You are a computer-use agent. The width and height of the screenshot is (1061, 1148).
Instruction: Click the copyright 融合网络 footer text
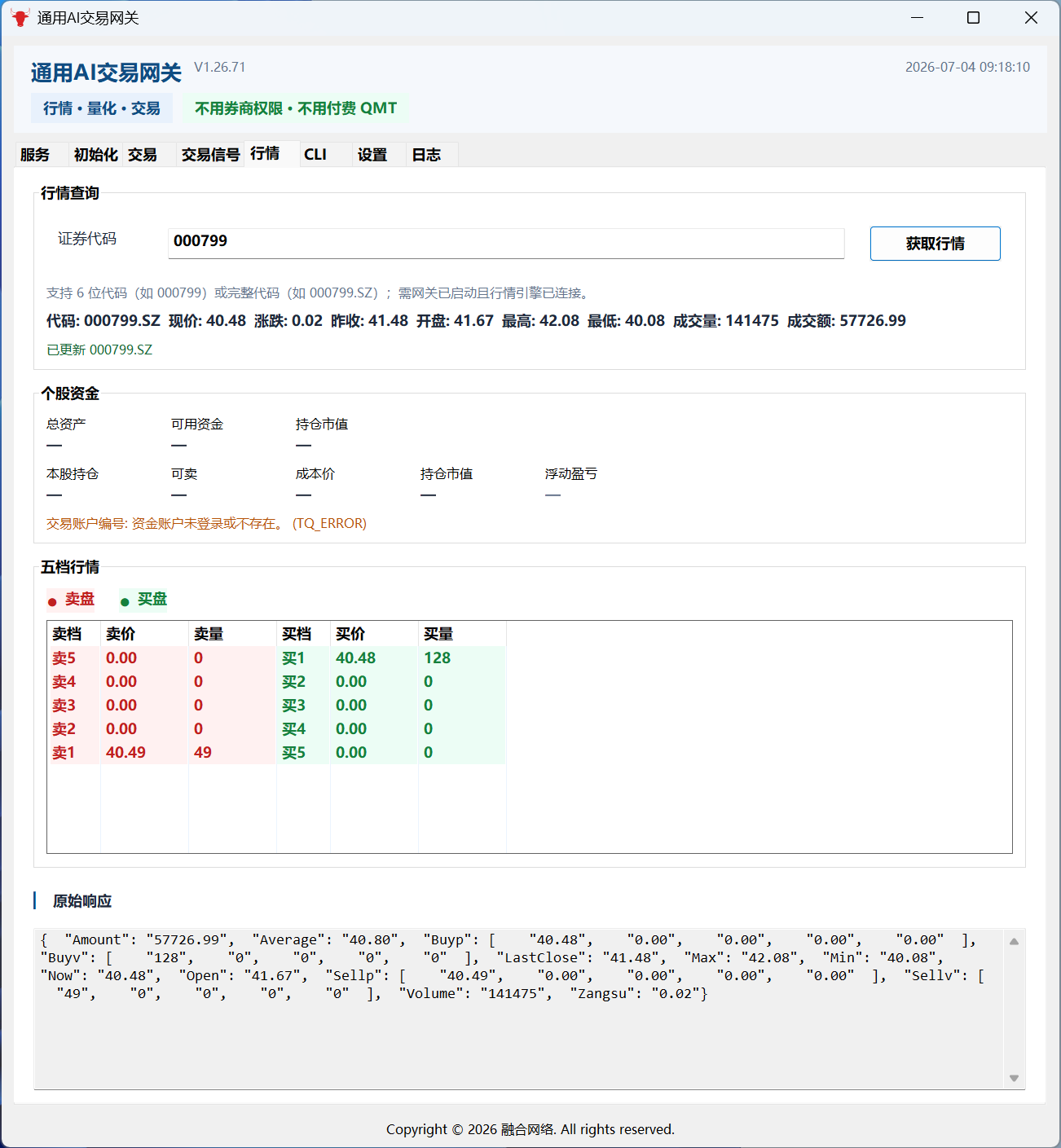tap(530, 1129)
